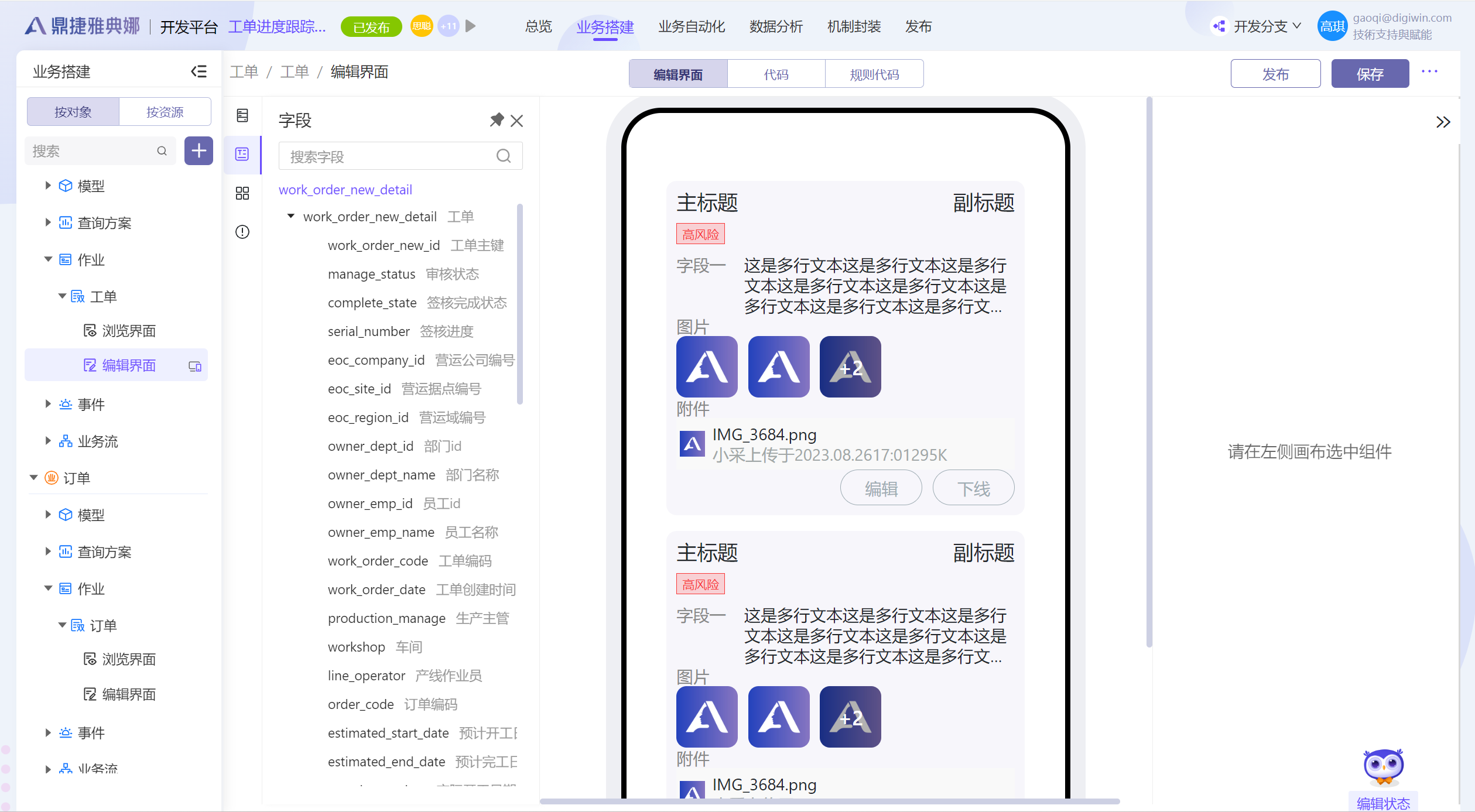Collapse the work_order_new_detail field group
Image resolution: width=1475 pixels, height=812 pixels.
pos(290,217)
